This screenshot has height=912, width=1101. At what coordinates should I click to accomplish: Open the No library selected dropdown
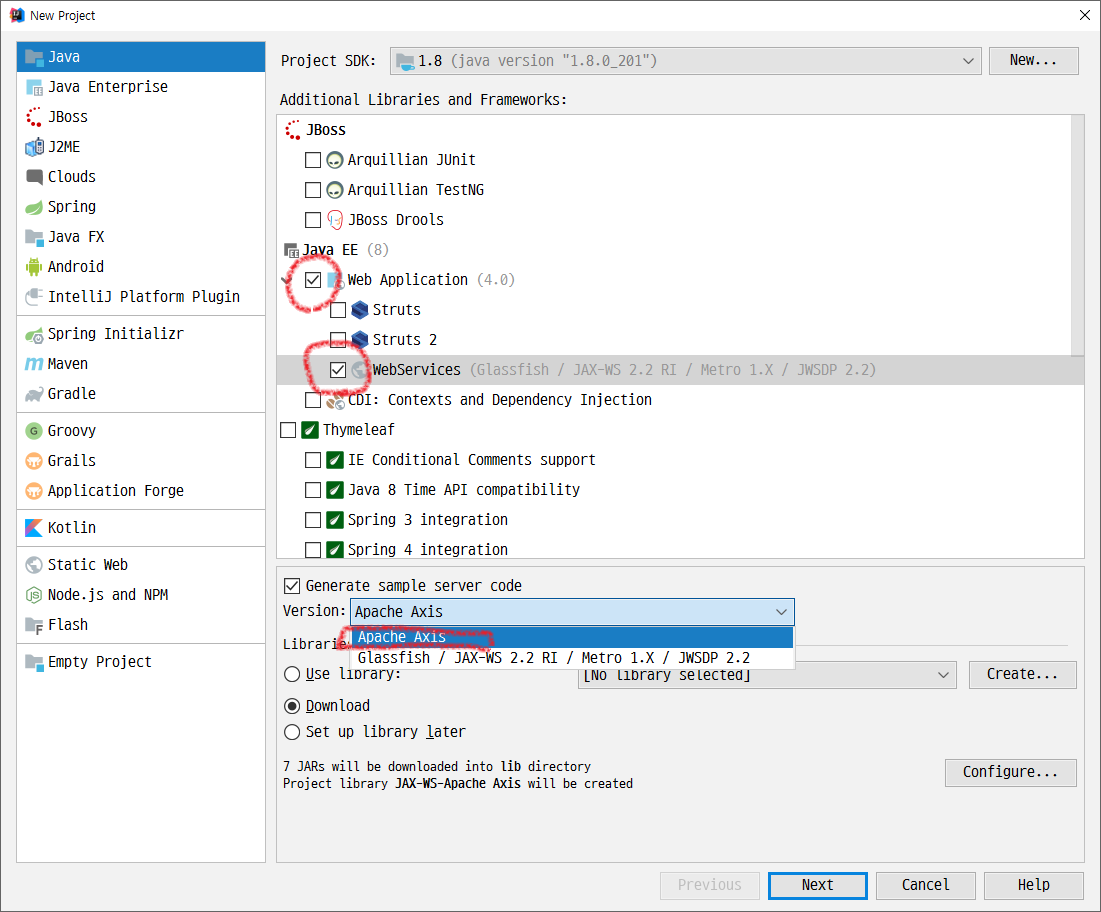pyautogui.click(x=767, y=675)
